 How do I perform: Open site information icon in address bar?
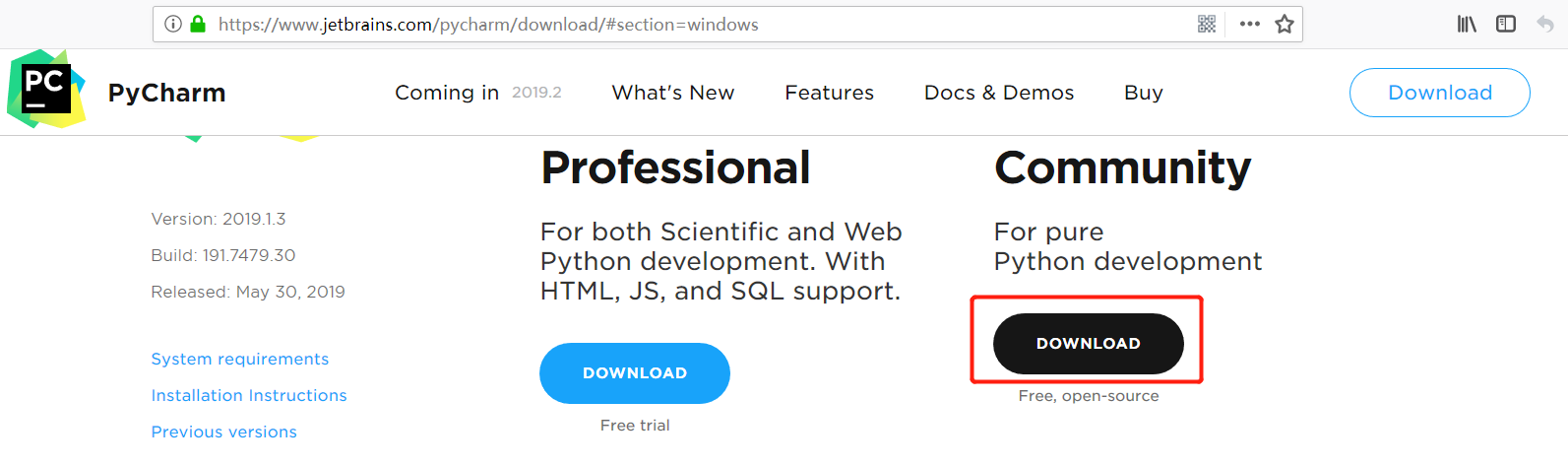(173, 24)
